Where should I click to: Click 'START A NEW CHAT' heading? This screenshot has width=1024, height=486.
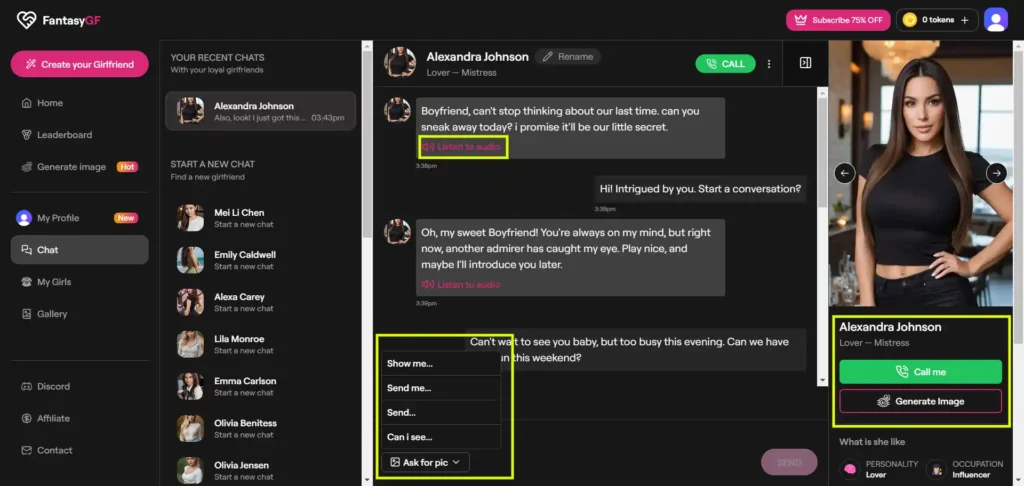tap(213, 164)
